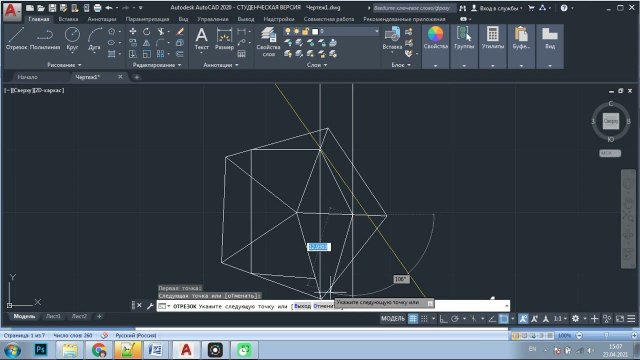
Task: Click the Undo arrow in quick access toolbar
Action: [x=109, y=8]
